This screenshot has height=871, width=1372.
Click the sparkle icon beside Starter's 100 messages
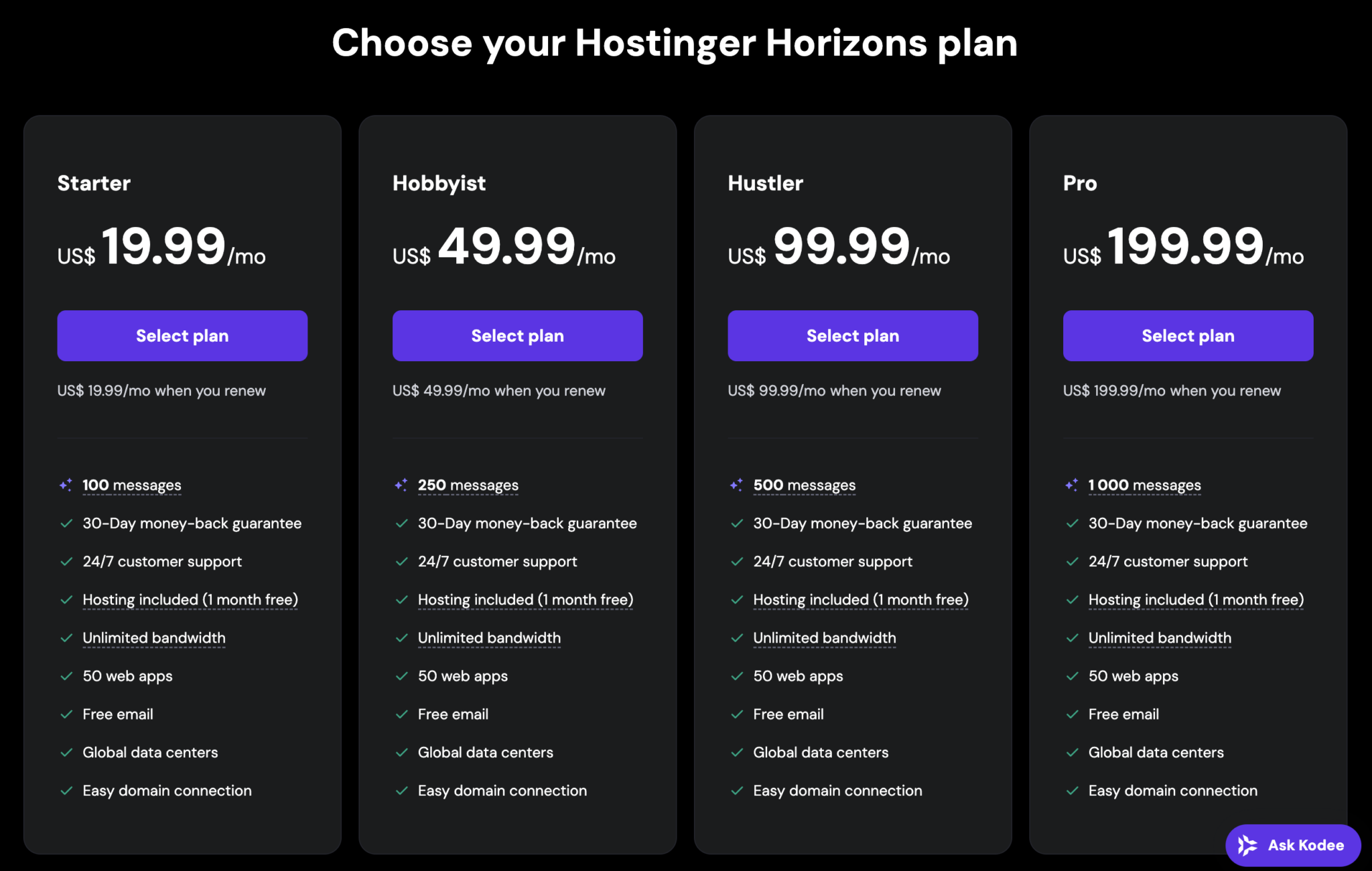(x=66, y=484)
